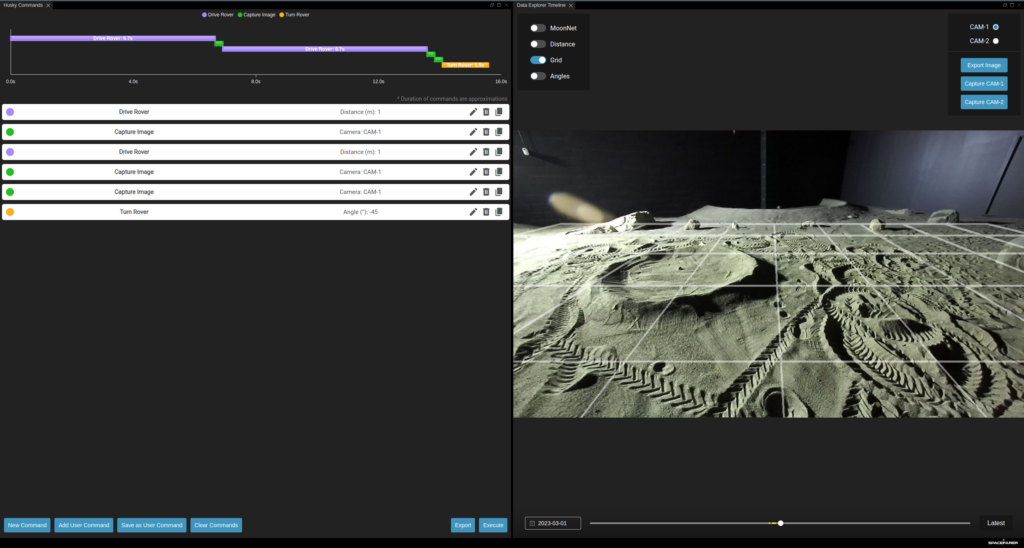The image size is (1024, 548).
Task: Click Capture CAM-2 button
Action: click(984, 102)
